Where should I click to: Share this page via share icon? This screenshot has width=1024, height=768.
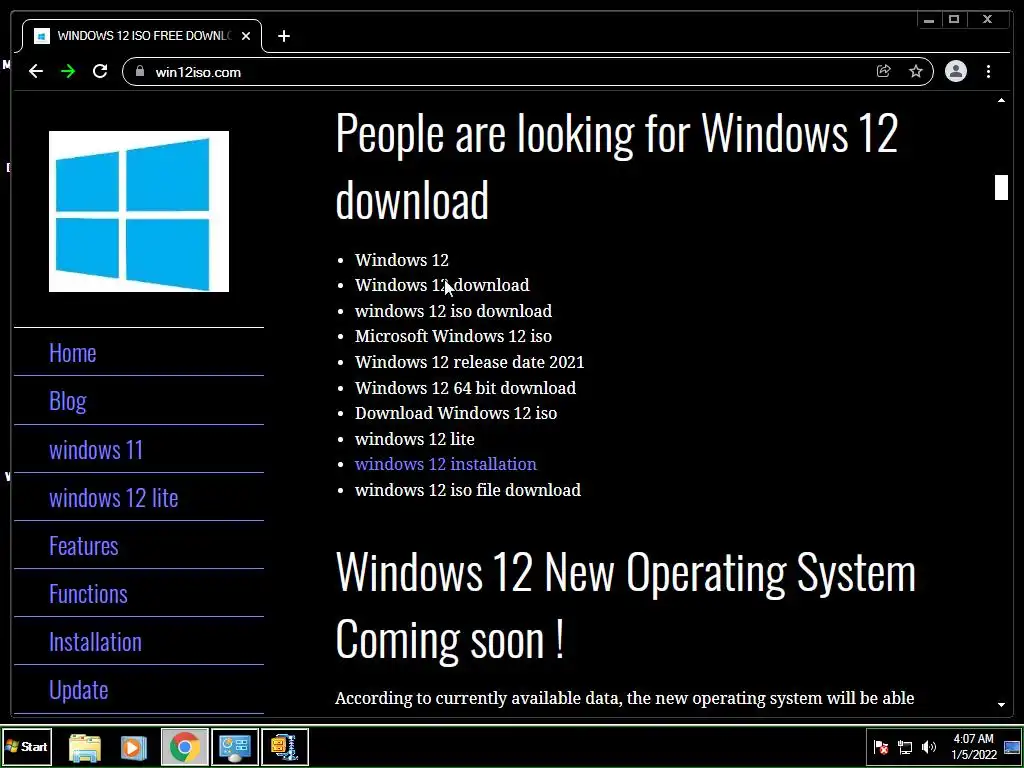pos(884,71)
